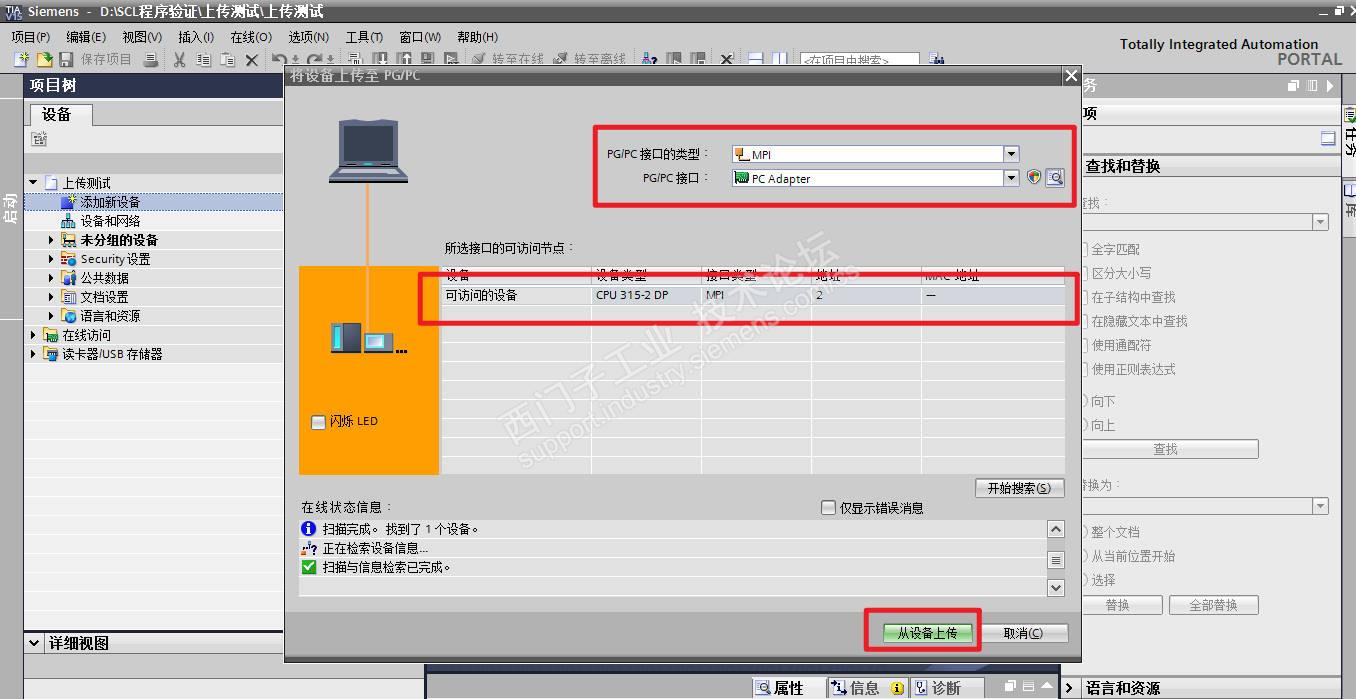
Task: Click the cut scissors icon
Action: tap(179, 60)
